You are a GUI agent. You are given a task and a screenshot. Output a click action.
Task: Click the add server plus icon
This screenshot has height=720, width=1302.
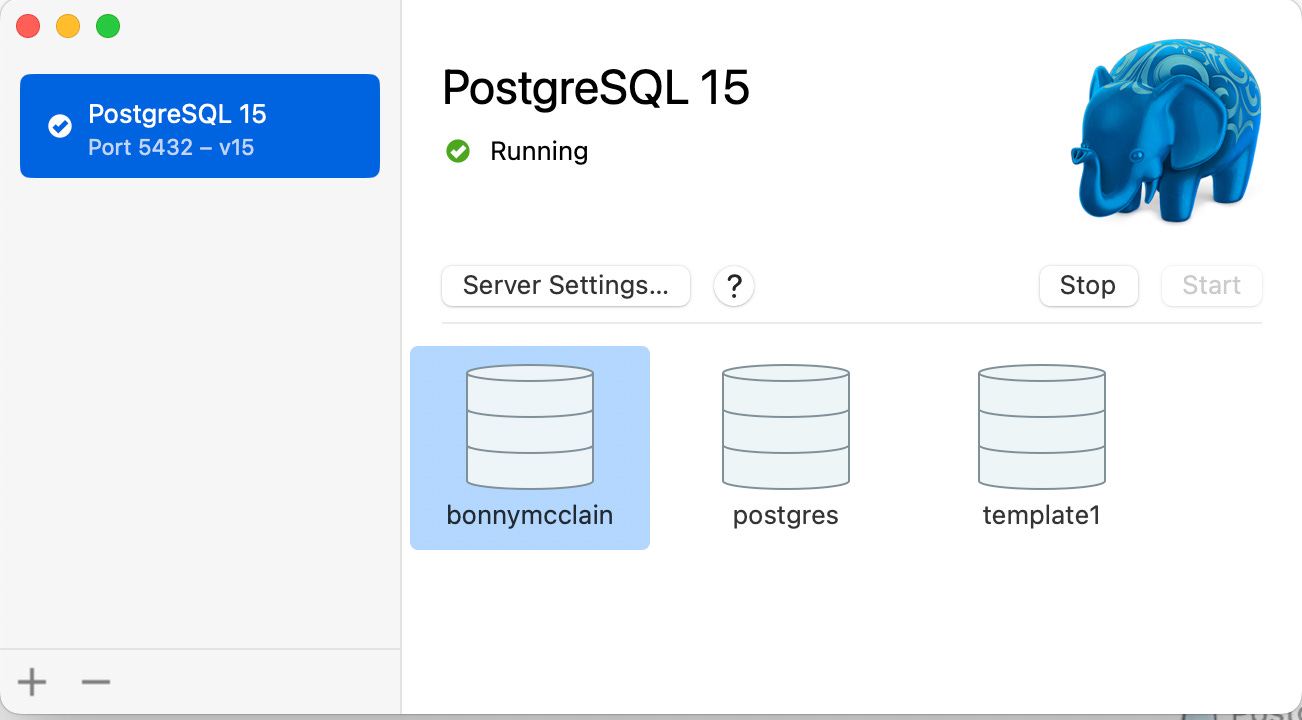coord(30,682)
